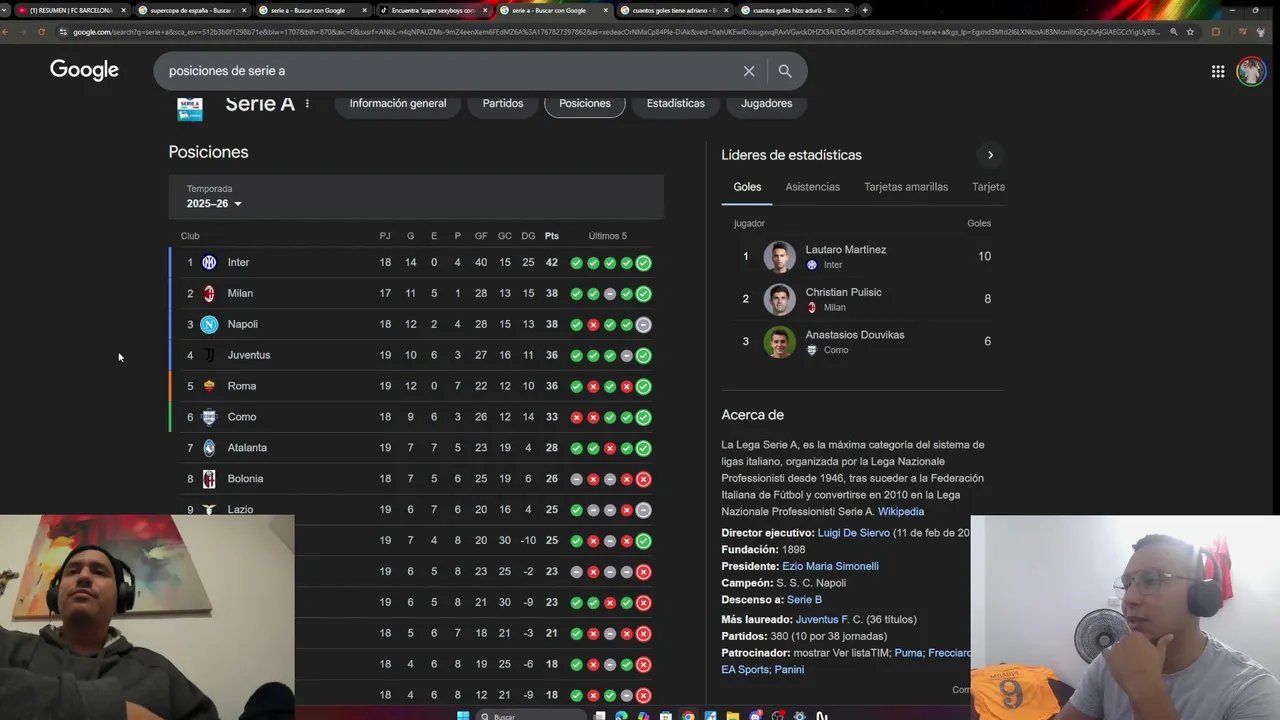Click the Últimos 5 column header
1280x720 pixels.
pos(608,236)
